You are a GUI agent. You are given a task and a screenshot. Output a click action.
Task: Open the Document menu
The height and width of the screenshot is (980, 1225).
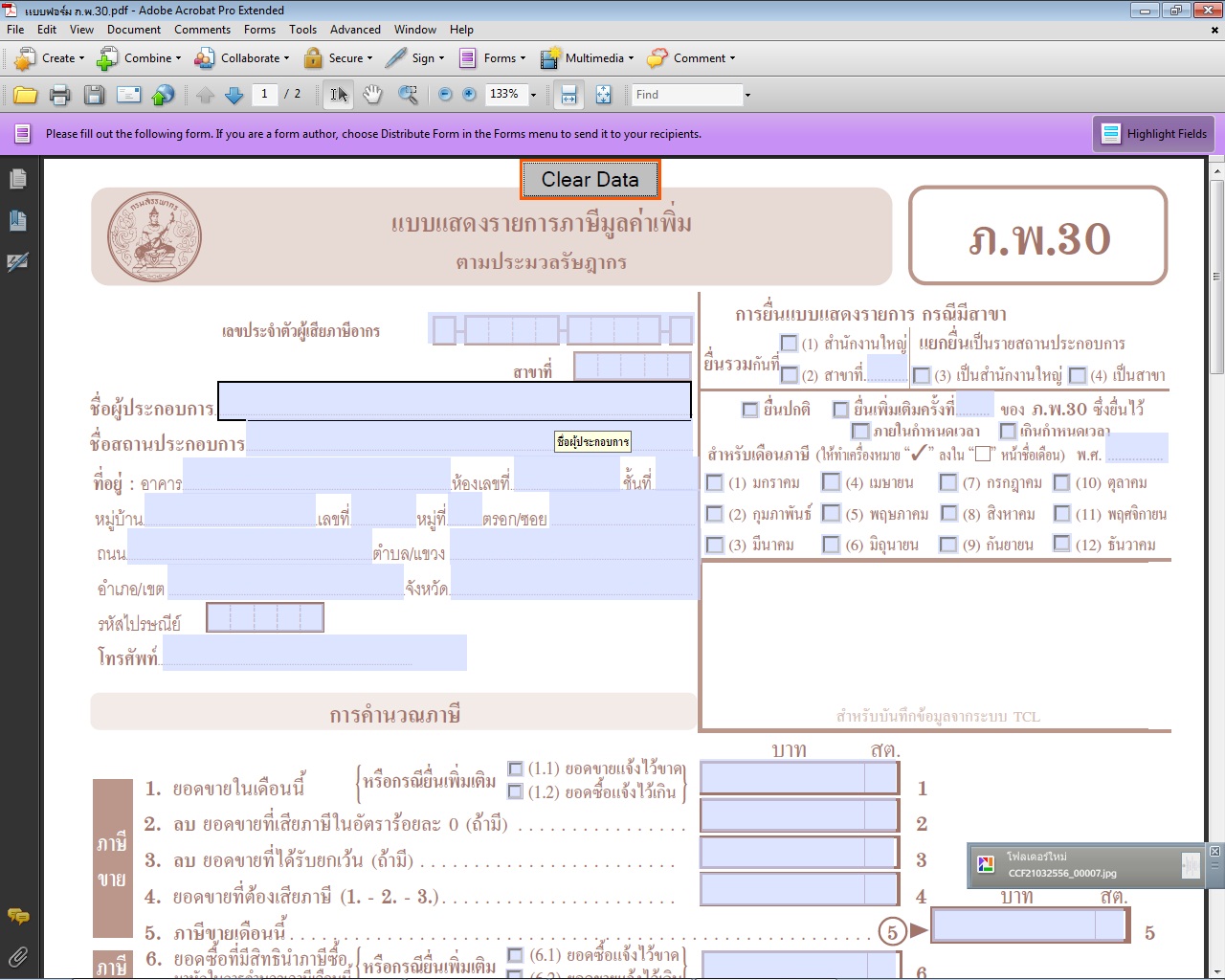(134, 30)
